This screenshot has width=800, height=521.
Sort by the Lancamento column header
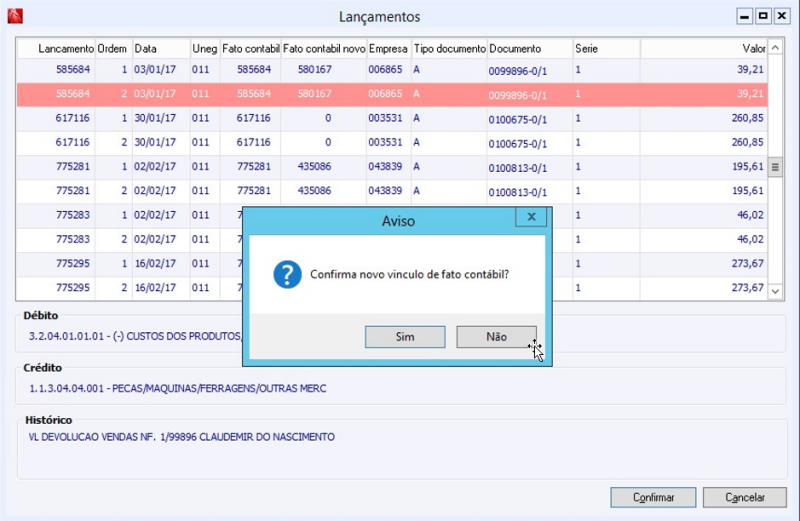pyautogui.click(x=57, y=48)
